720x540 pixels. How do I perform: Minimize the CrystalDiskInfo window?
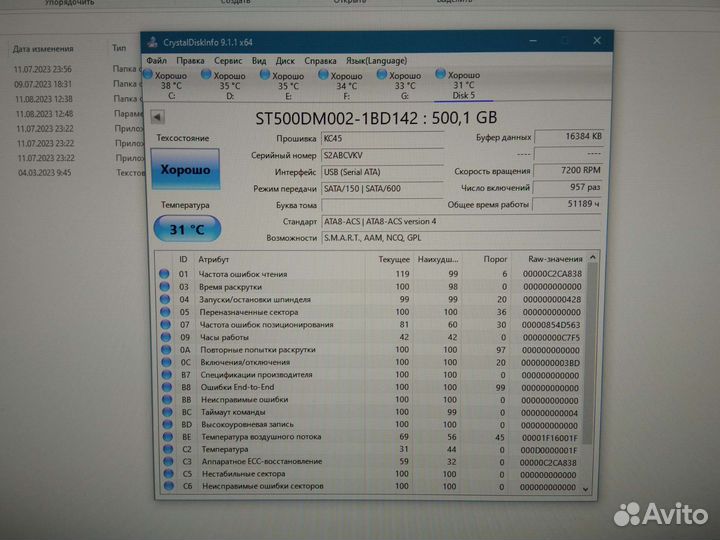coord(533,41)
